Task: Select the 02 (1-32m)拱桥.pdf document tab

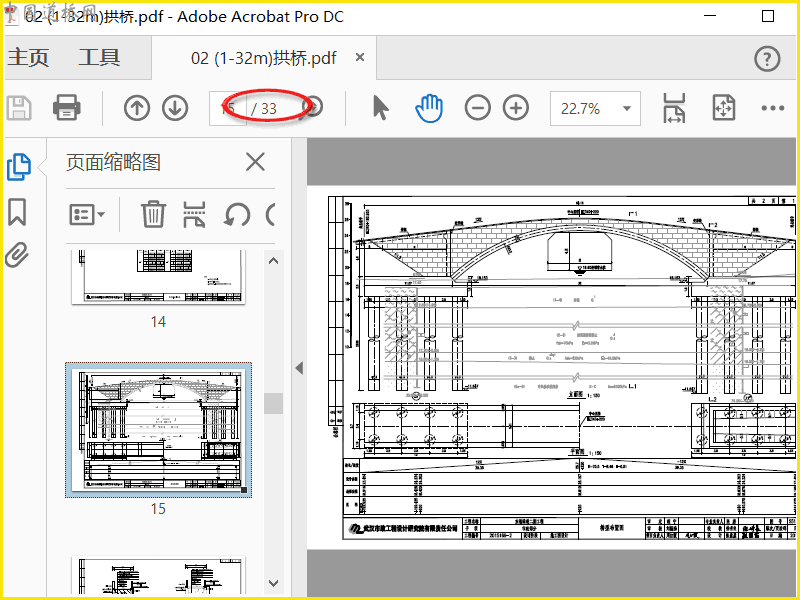Action: [264, 58]
